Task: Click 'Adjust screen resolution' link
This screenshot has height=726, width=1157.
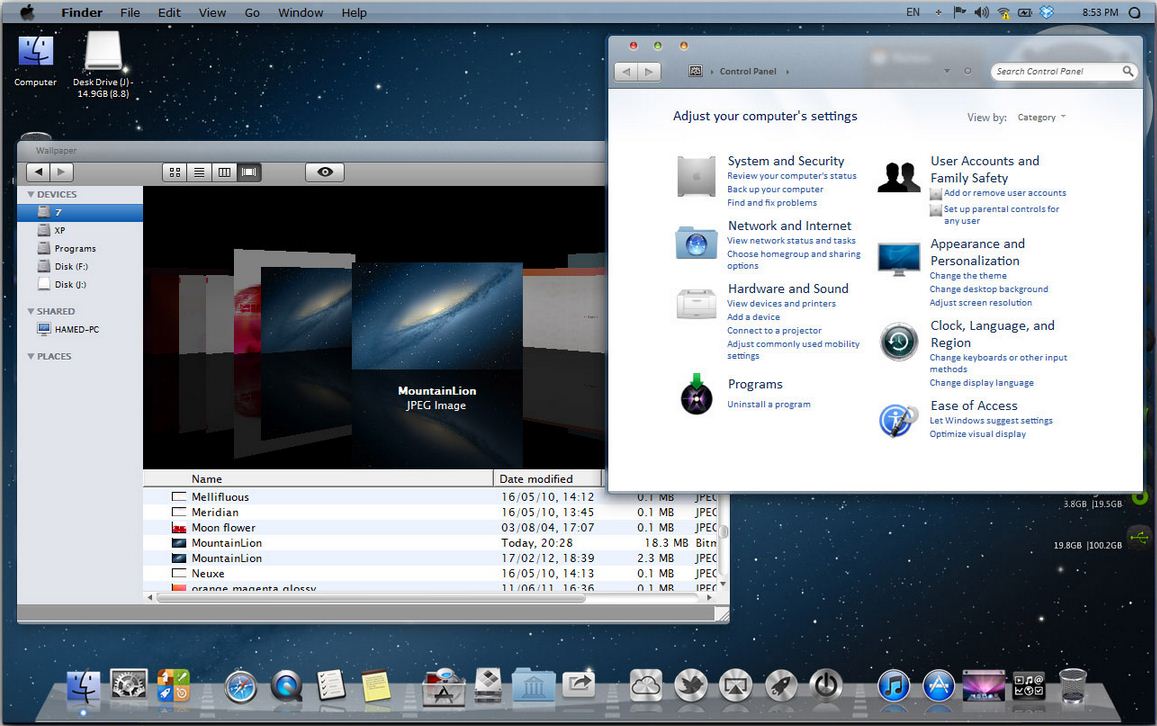Action: [981, 302]
